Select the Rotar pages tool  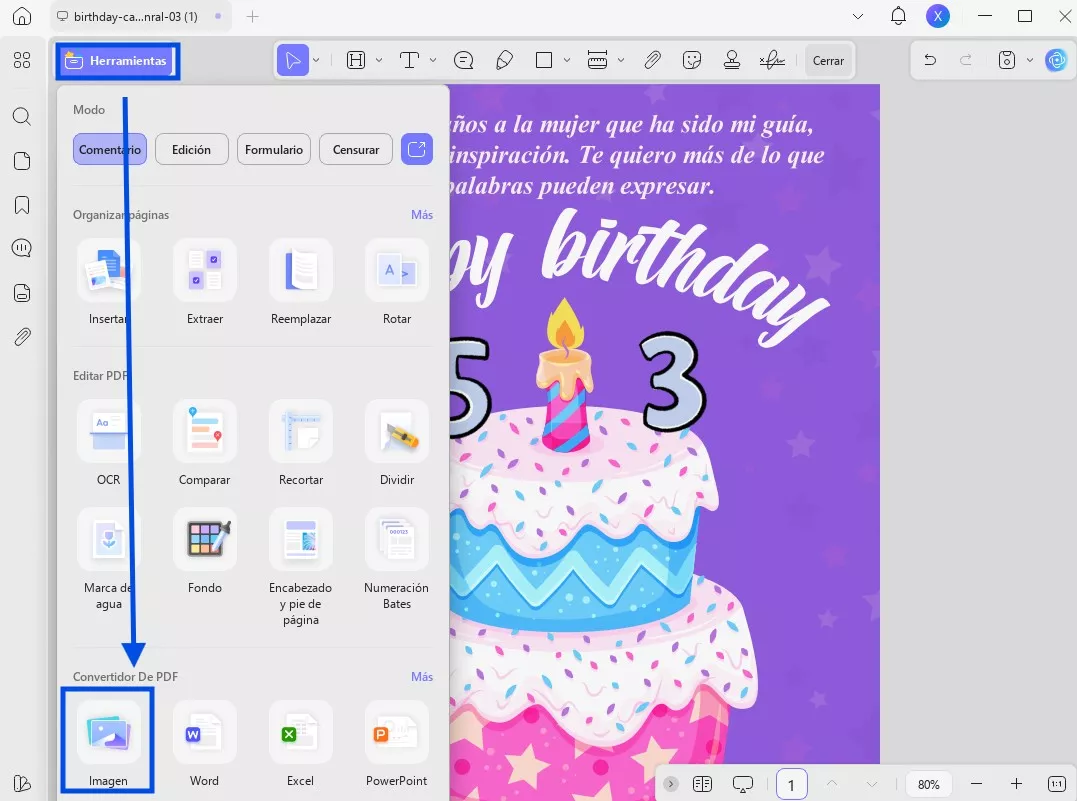pos(397,271)
